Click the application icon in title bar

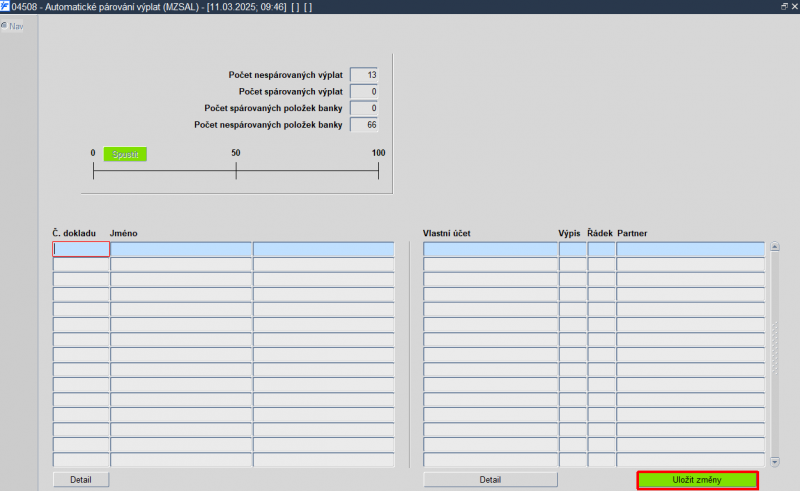(x=5, y=7)
